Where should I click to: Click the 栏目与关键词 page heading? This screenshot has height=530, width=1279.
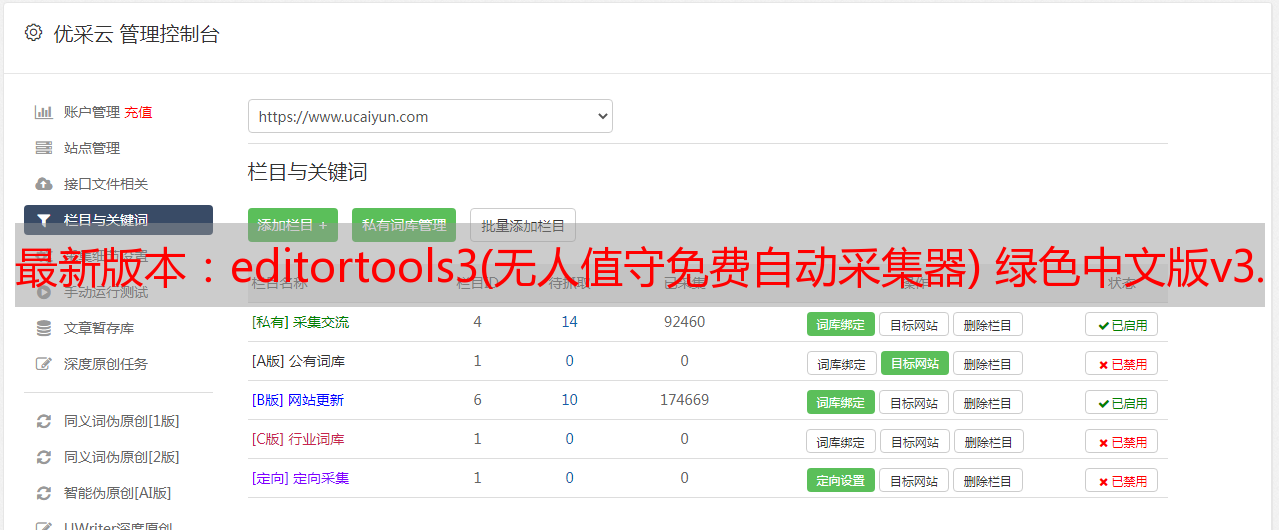308,172
